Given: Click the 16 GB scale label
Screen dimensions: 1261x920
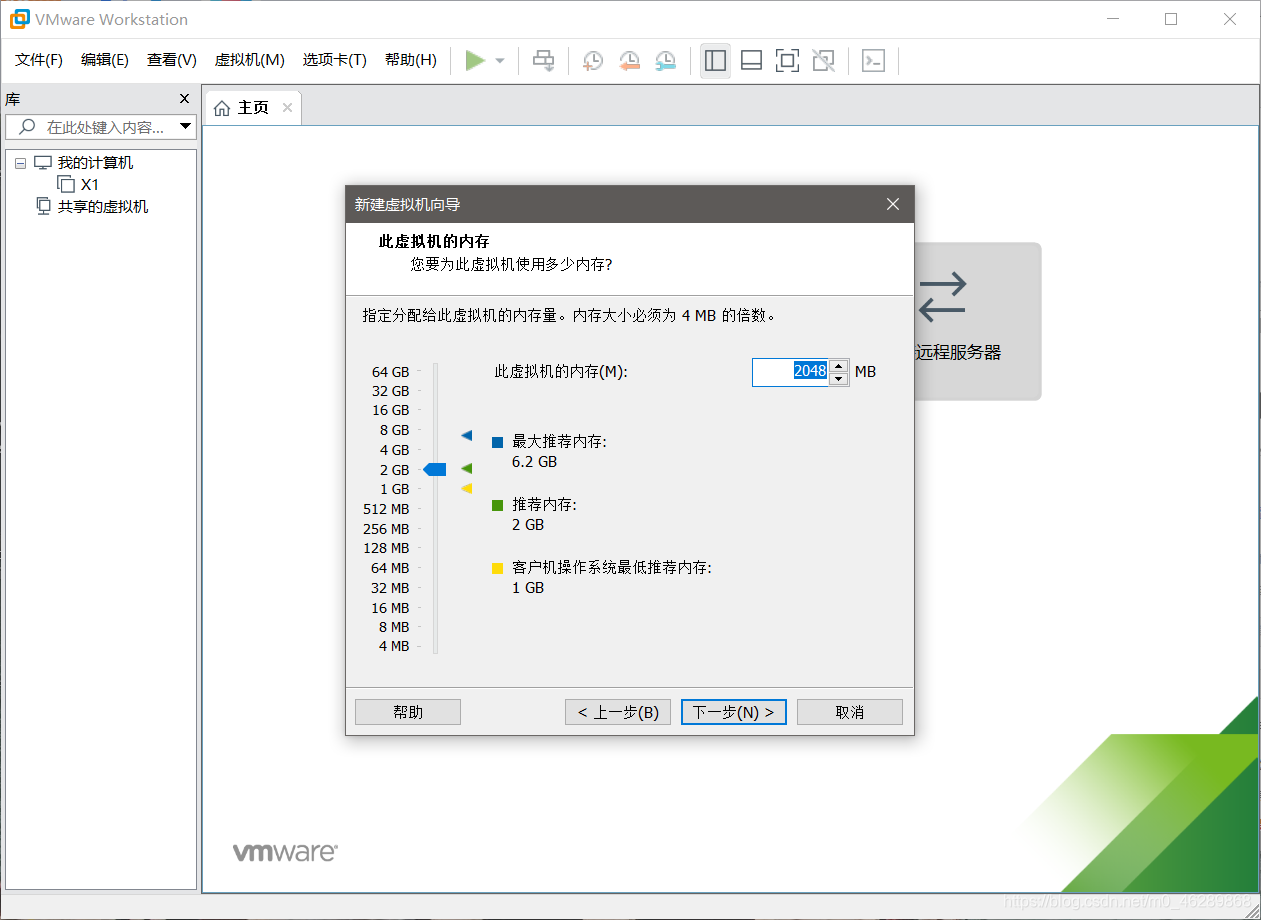Looking at the screenshot, I should click(391, 410).
